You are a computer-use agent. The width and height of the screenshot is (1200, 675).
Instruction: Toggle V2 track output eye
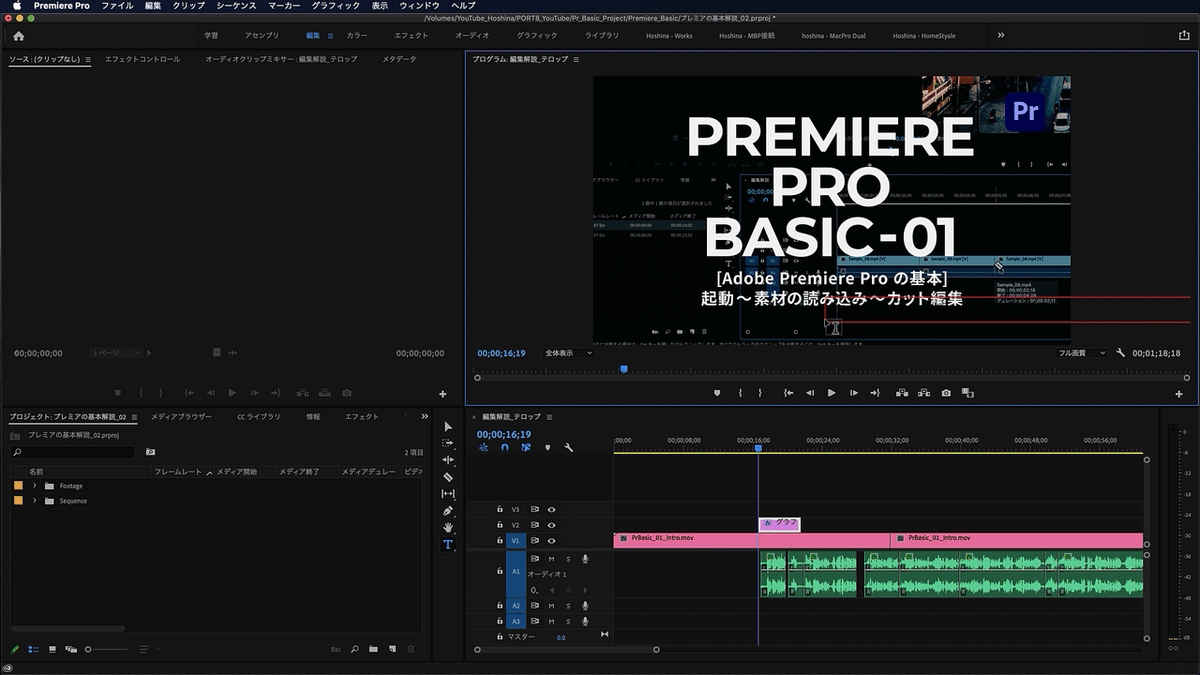(551, 524)
